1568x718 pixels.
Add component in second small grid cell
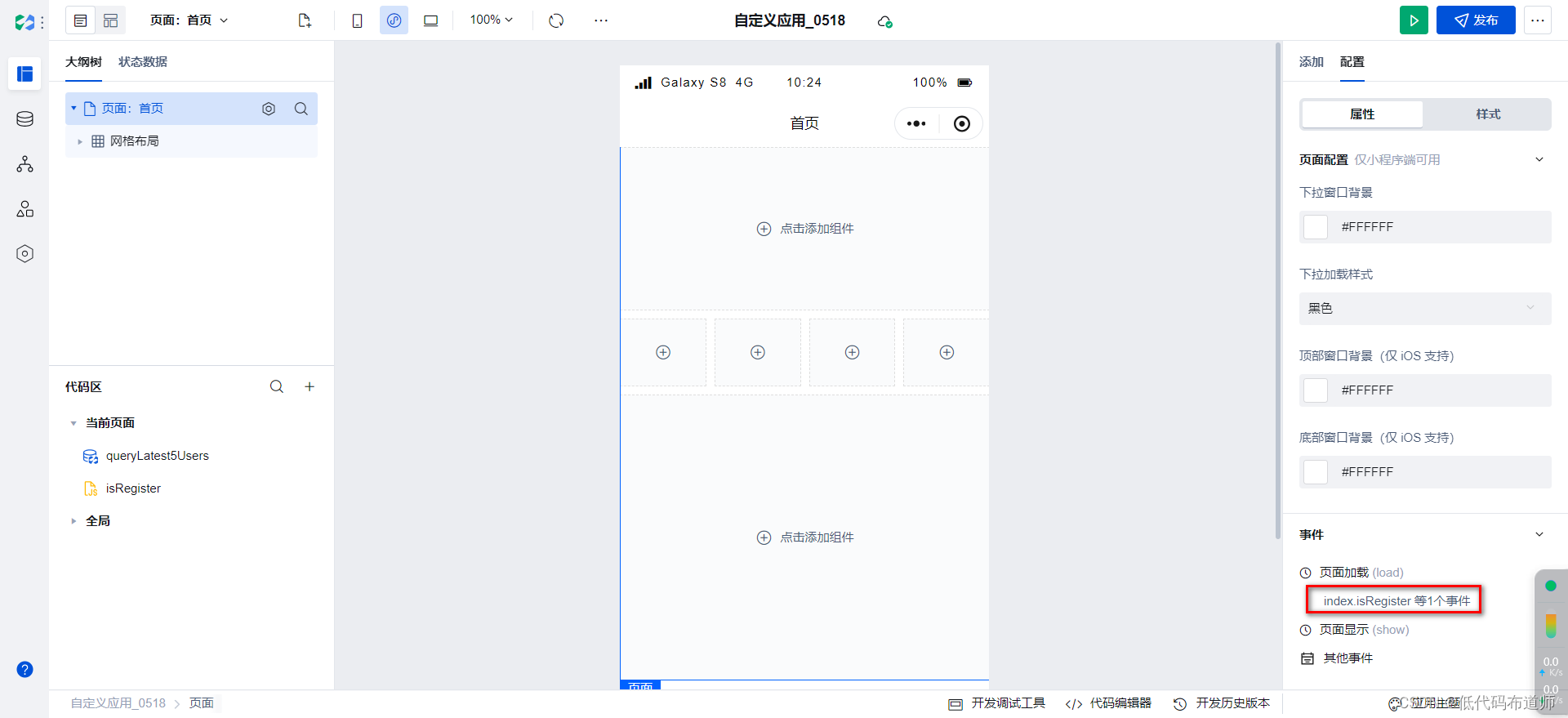pos(758,352)
